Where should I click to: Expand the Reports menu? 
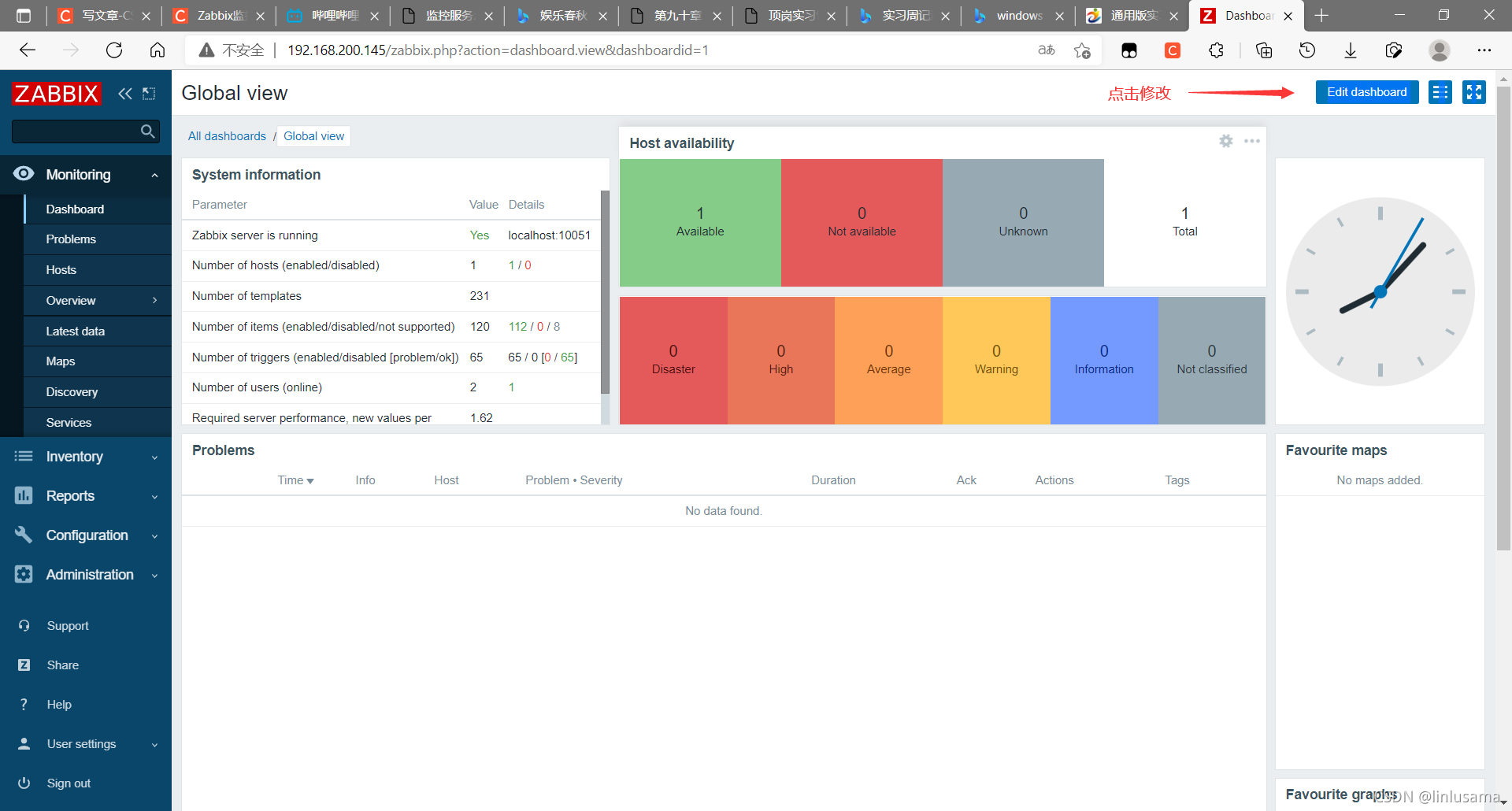coord(155,497)
